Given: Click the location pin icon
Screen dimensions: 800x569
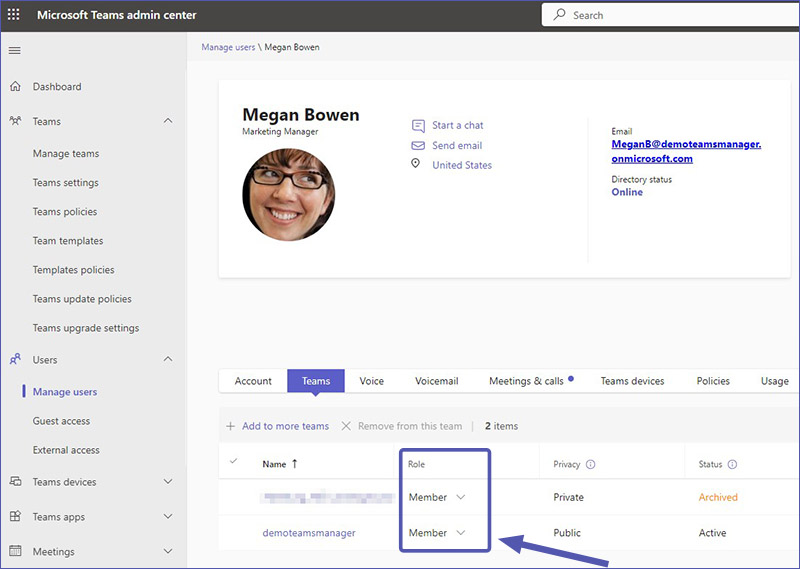Looking at the screenshot, I should click(416, 163).
